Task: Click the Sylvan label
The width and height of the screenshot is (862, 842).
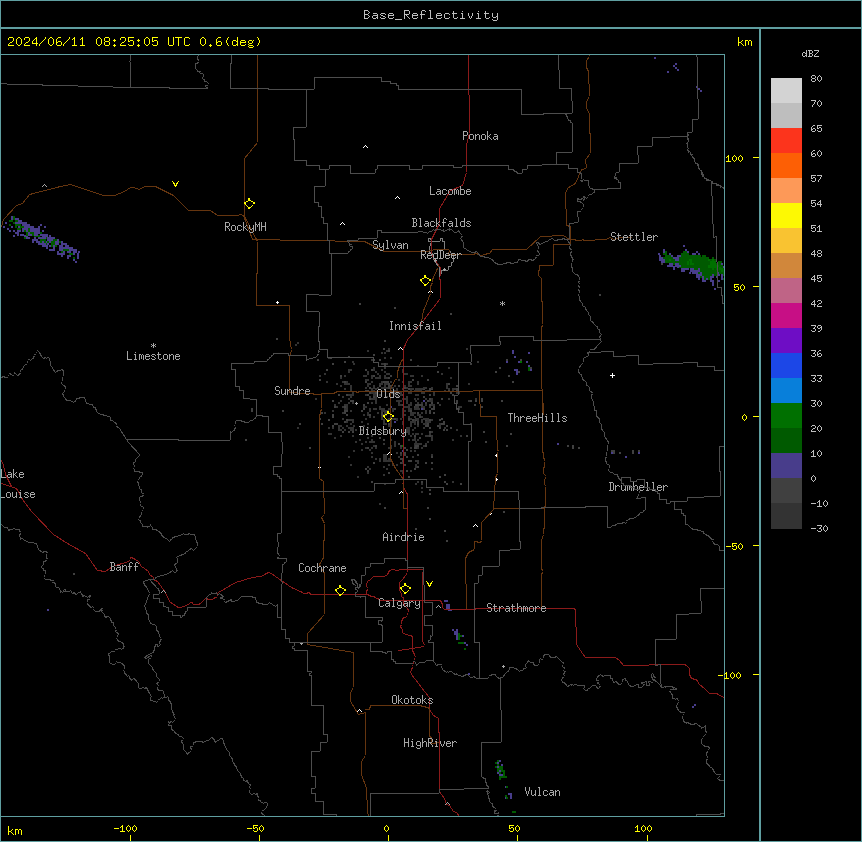Action: tap(390, 245)
